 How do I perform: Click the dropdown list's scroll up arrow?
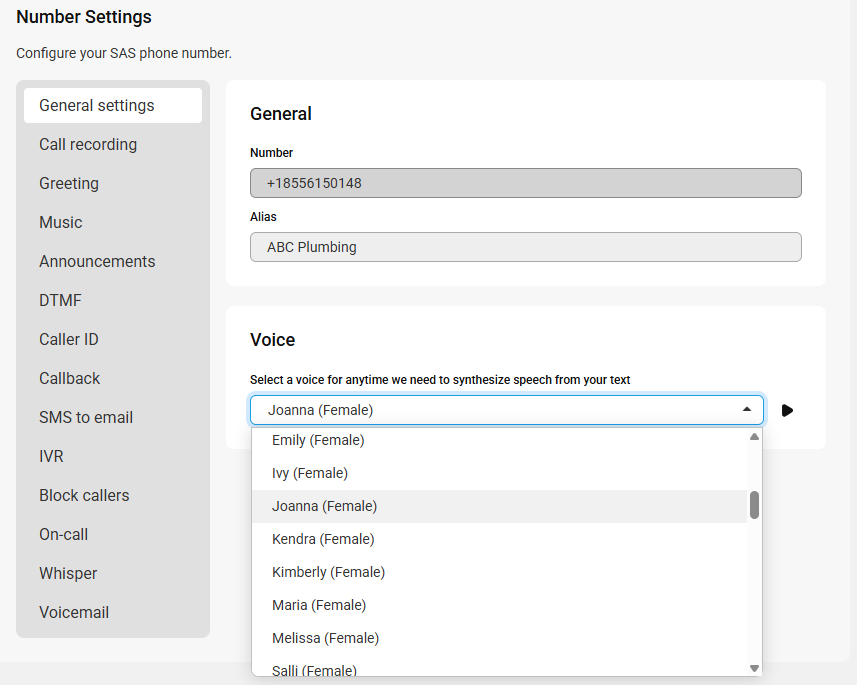pos(754,436)
